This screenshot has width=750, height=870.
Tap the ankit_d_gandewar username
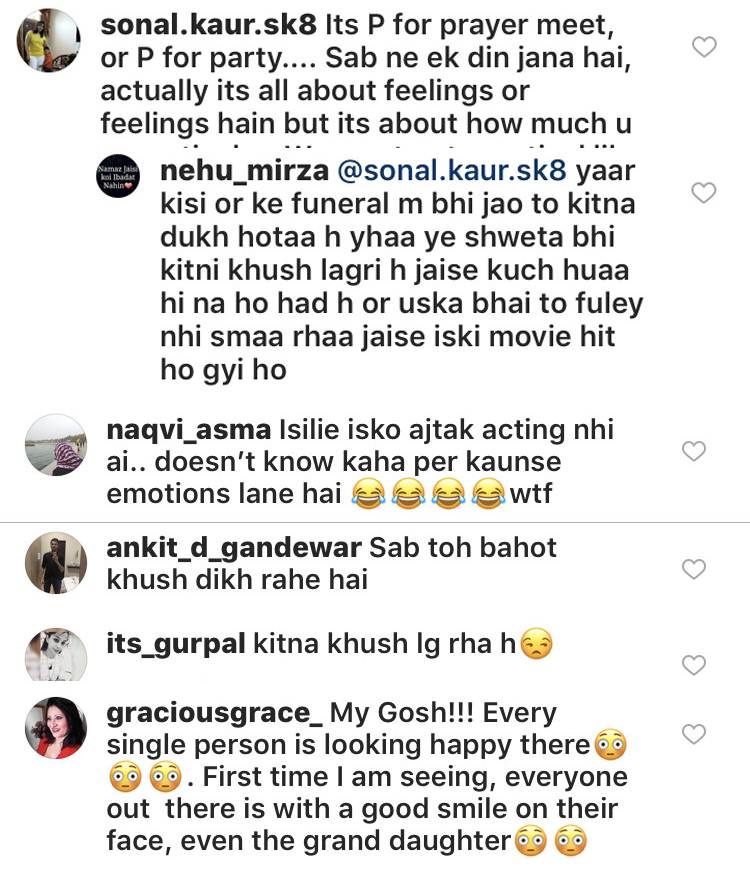[x=233, y=548]
